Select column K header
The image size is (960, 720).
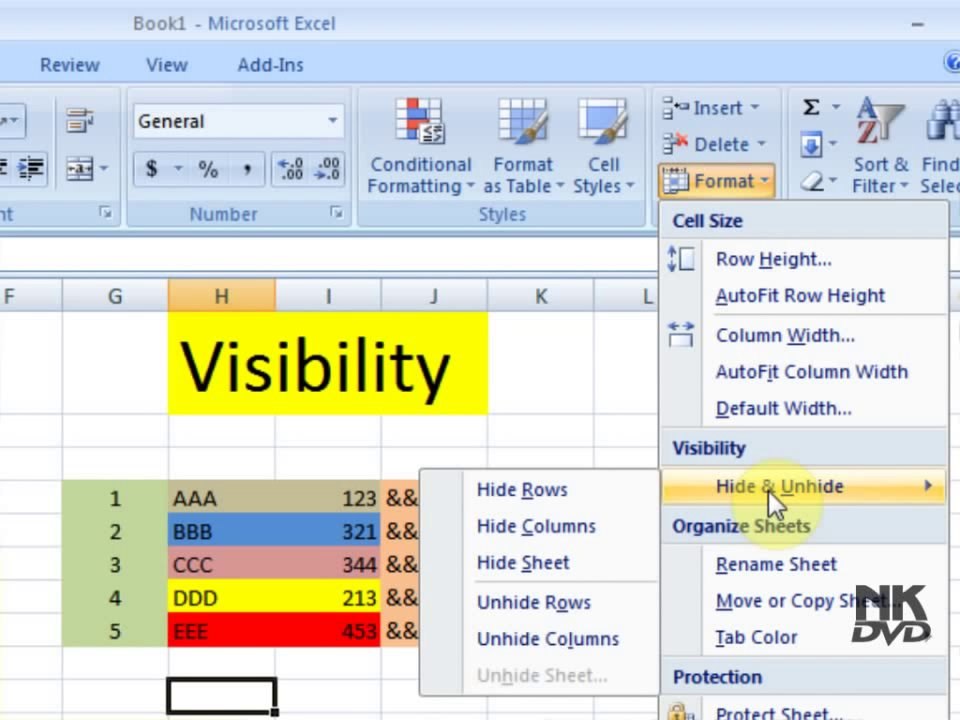click(541, 296)
